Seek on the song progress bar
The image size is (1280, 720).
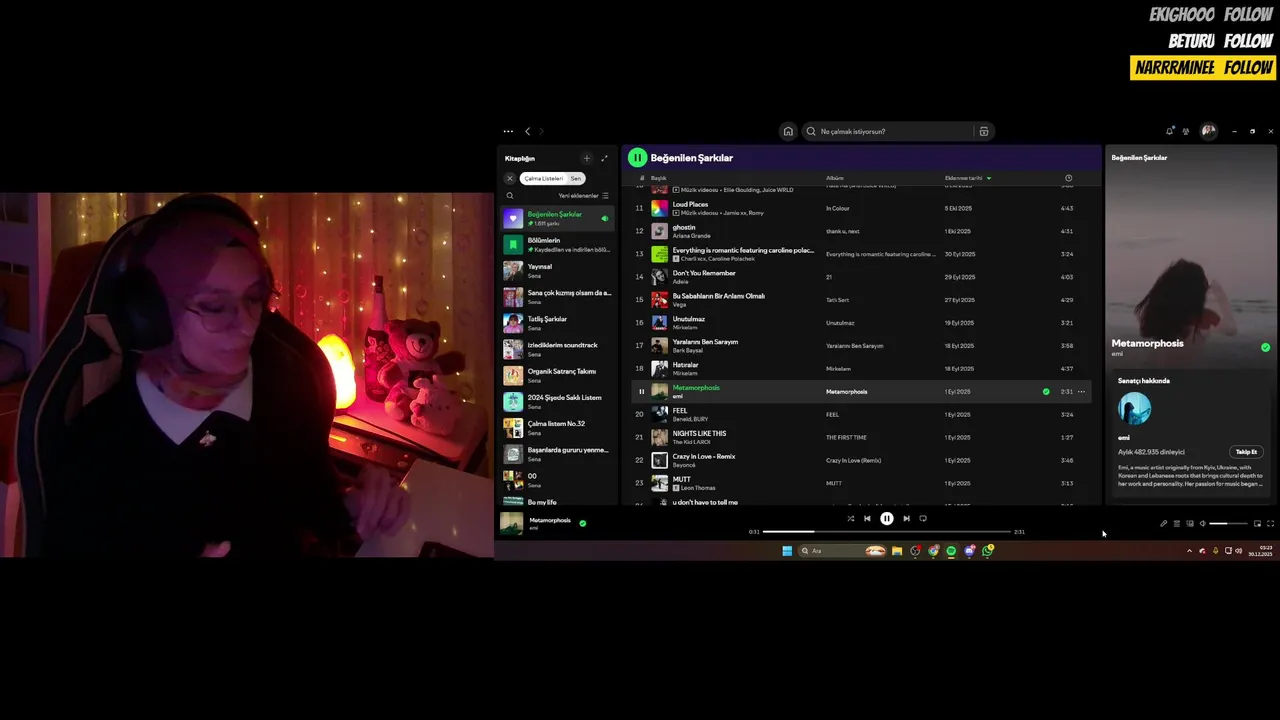pos(886,532)
